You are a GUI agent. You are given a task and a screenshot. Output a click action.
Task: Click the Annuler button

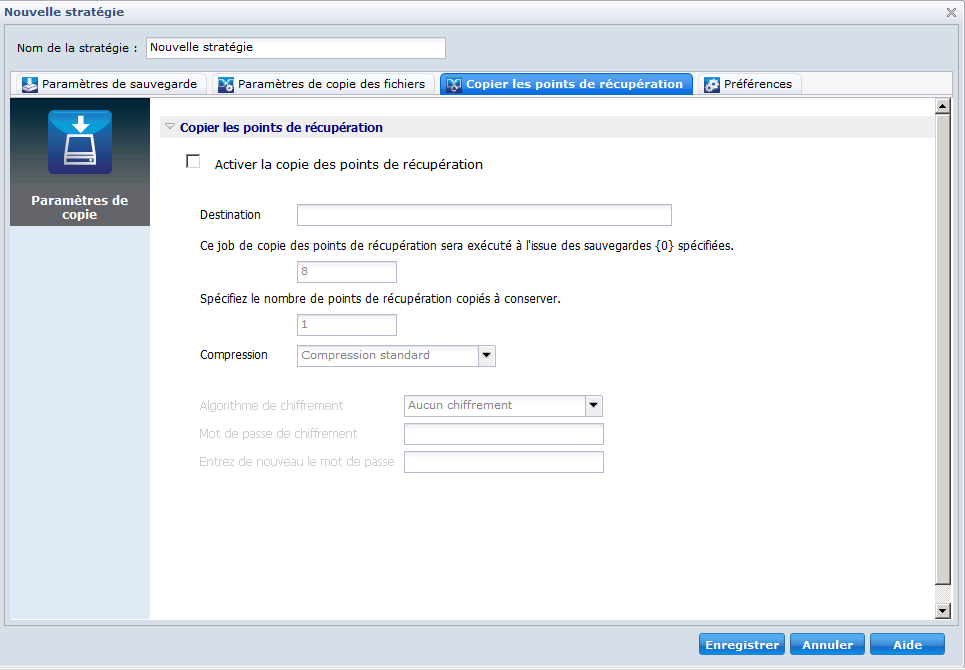[827, 645]
